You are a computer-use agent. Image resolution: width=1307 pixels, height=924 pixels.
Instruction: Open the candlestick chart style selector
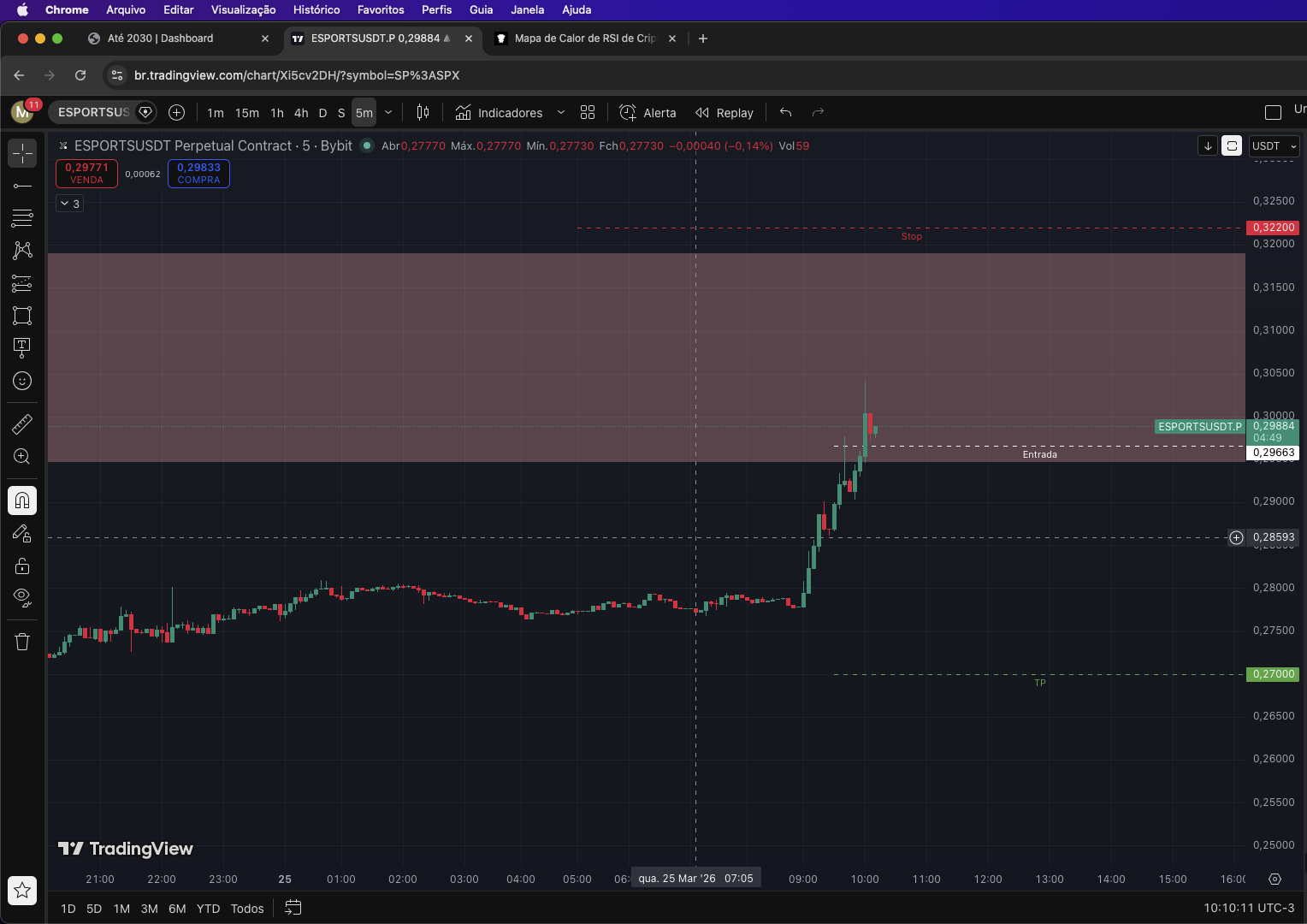tap(423, 113)
